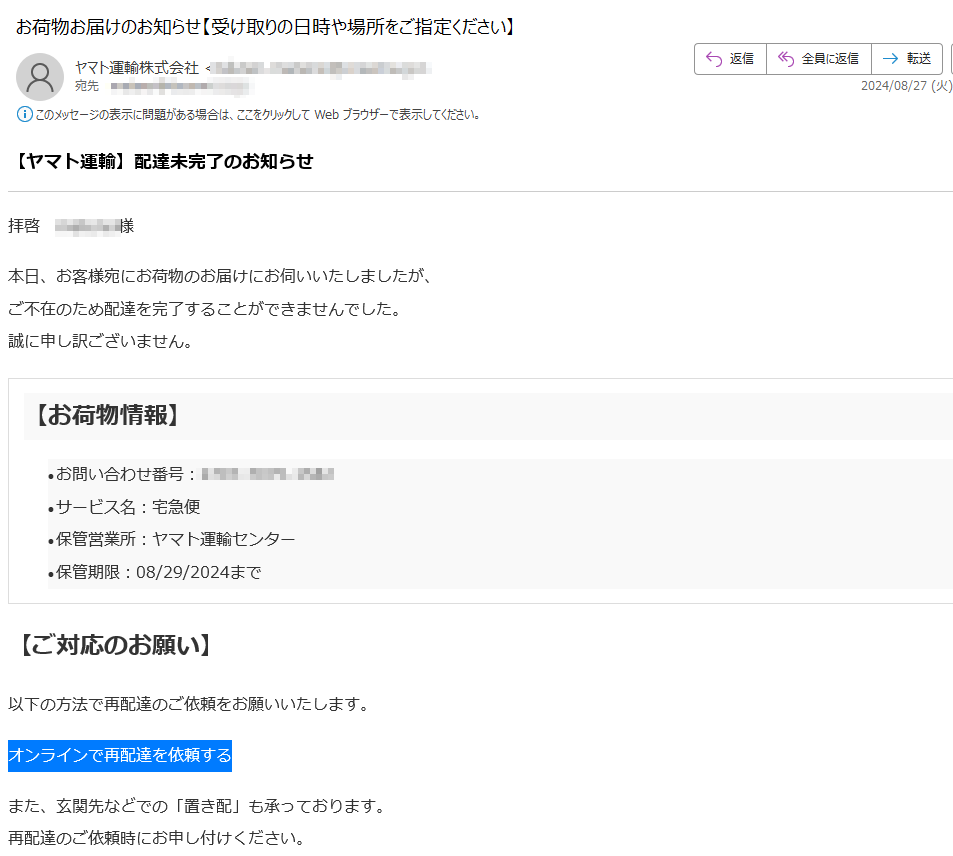The width and height of the screenshot is (953, 856).
Task: Click the reply arrow icon
Action: [714, 59]
